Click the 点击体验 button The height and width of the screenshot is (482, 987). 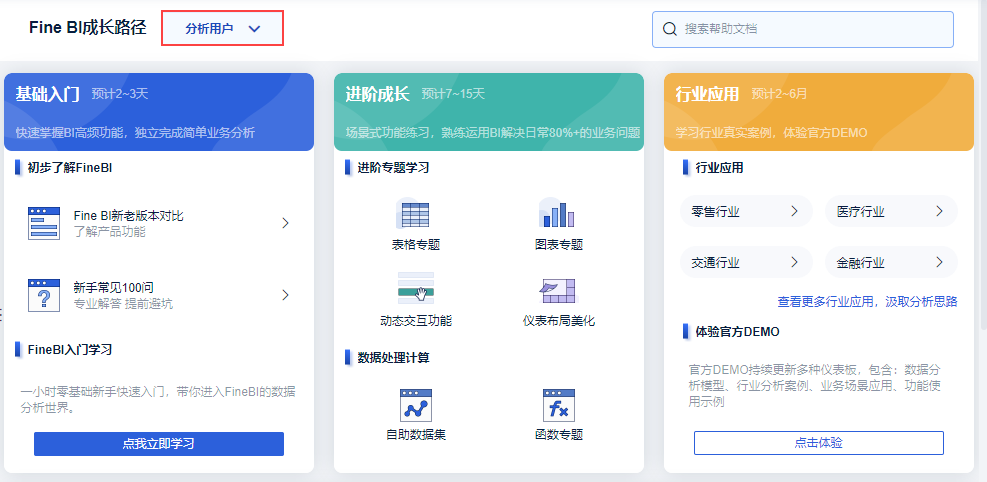[x=819, y=443]
